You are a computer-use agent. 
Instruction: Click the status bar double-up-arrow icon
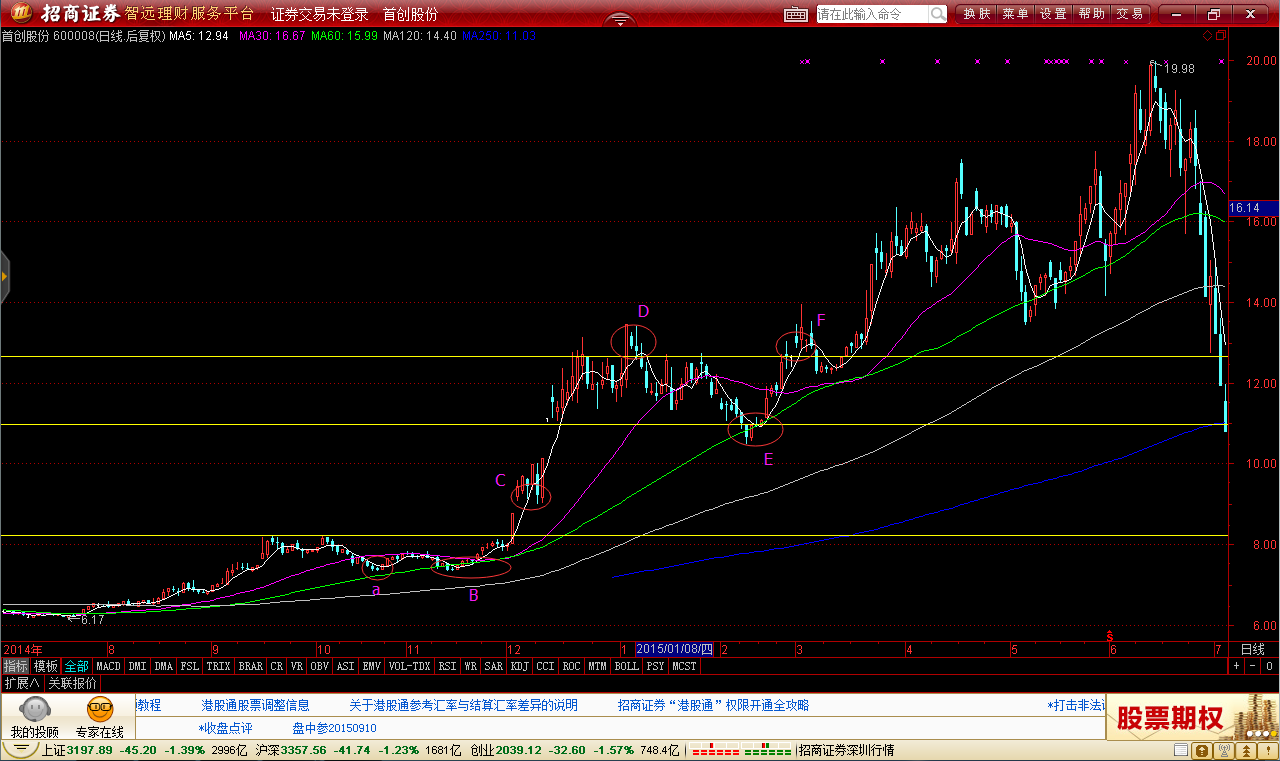point(1246,750)
